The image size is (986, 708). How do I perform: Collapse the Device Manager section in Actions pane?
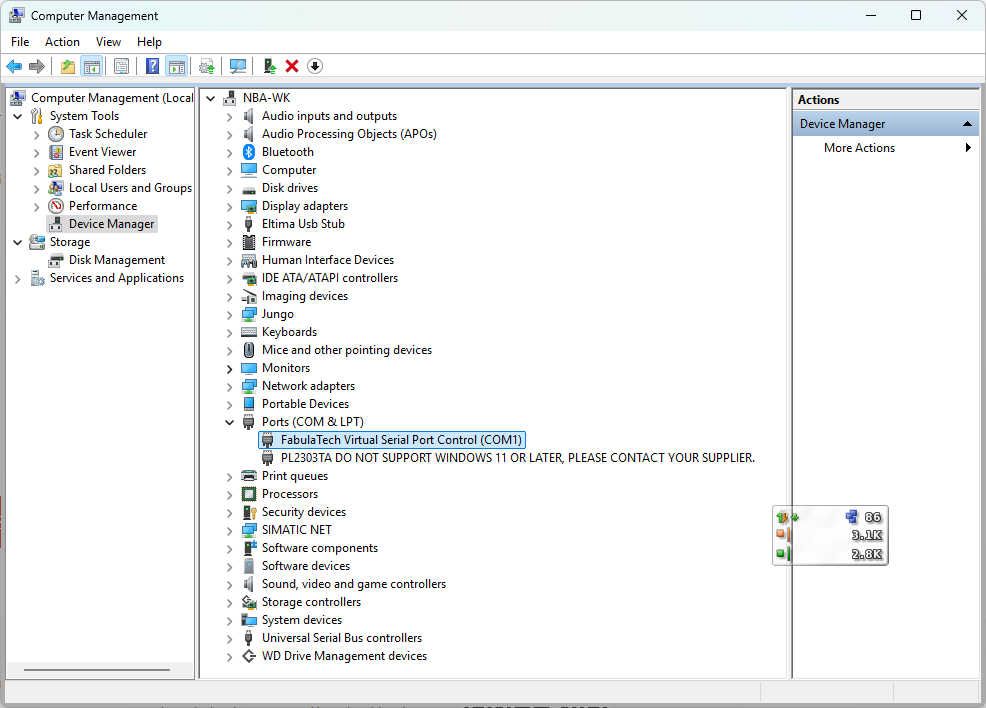[x=967, y=124]
